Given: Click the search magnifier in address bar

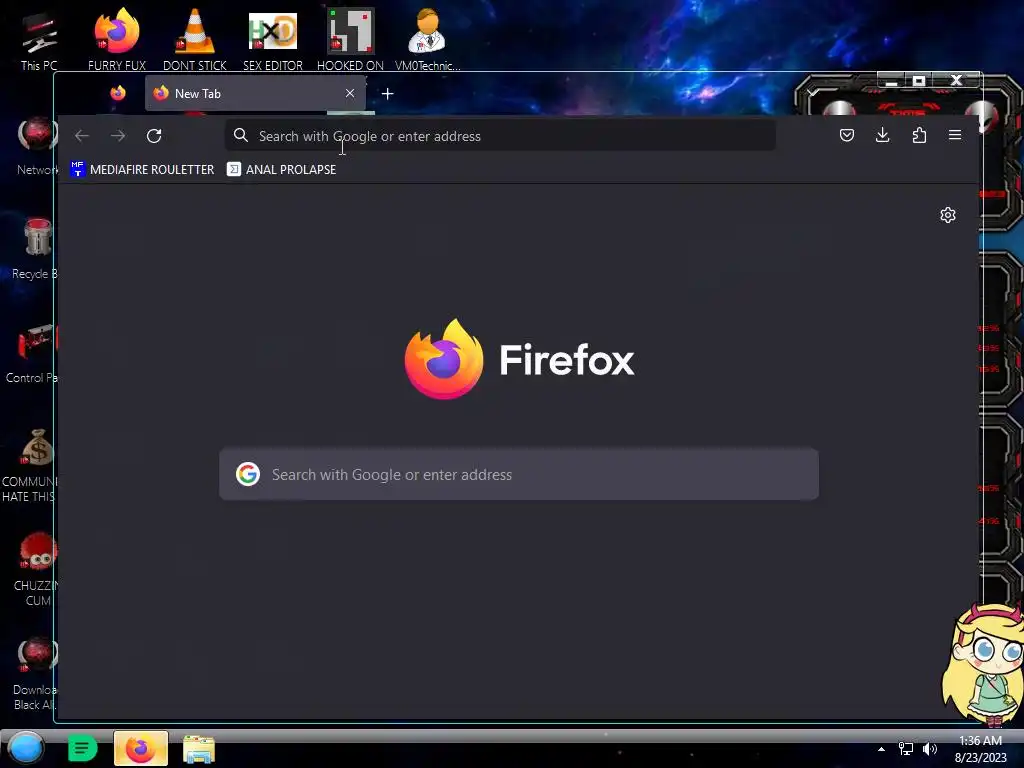Looking at the screenshot, I should tap(240, 135).
